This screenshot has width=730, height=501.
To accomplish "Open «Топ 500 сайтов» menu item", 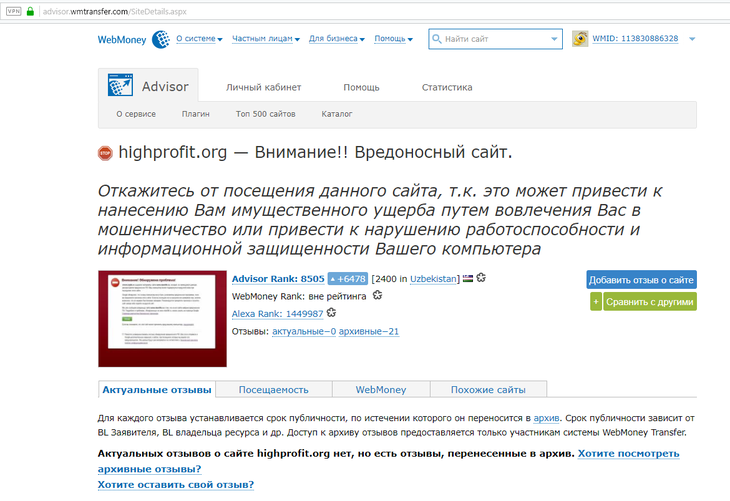I will point(265,114).
